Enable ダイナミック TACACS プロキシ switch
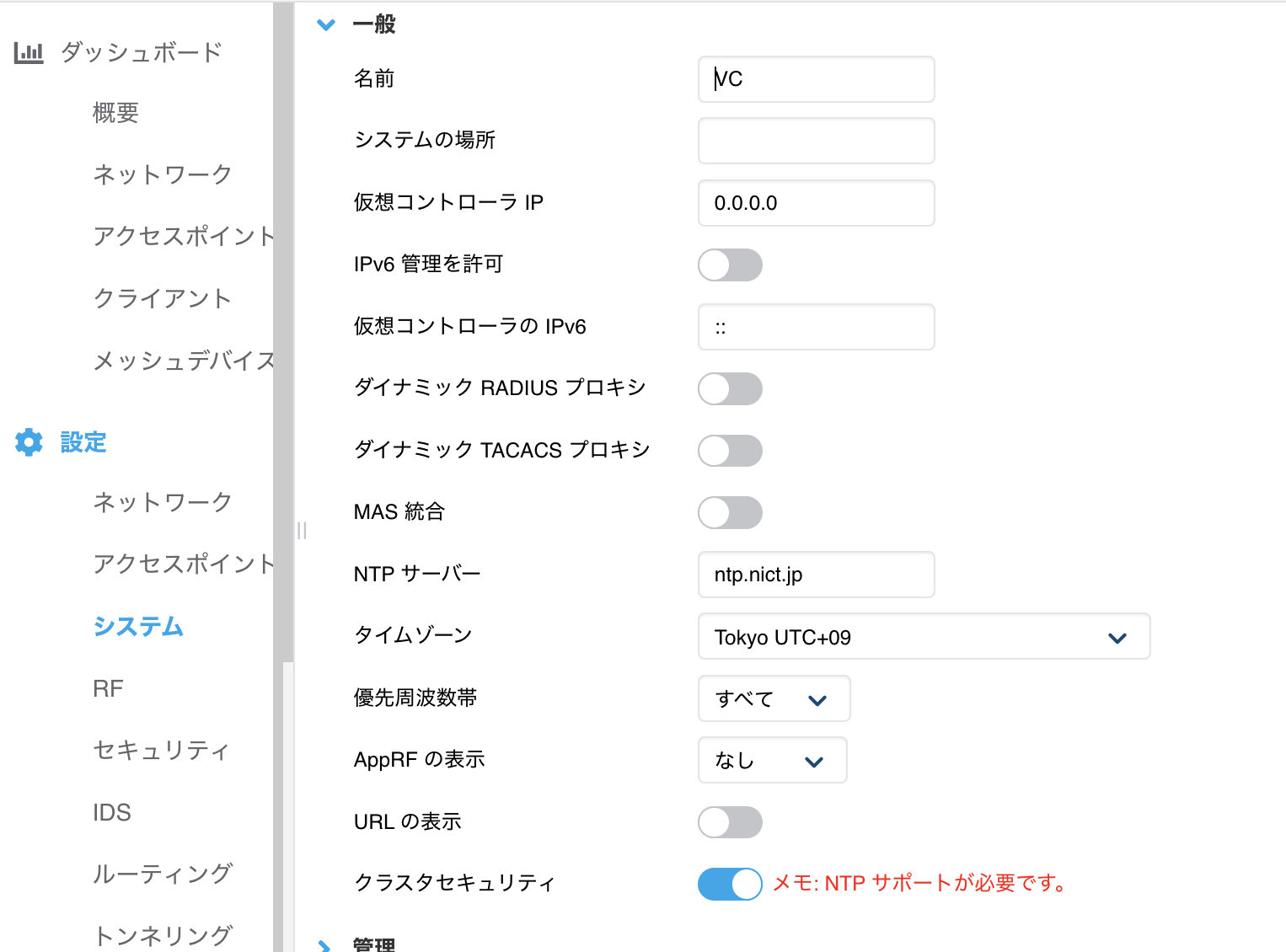The height and width of the screenshot is (952, 1286). 730,451
